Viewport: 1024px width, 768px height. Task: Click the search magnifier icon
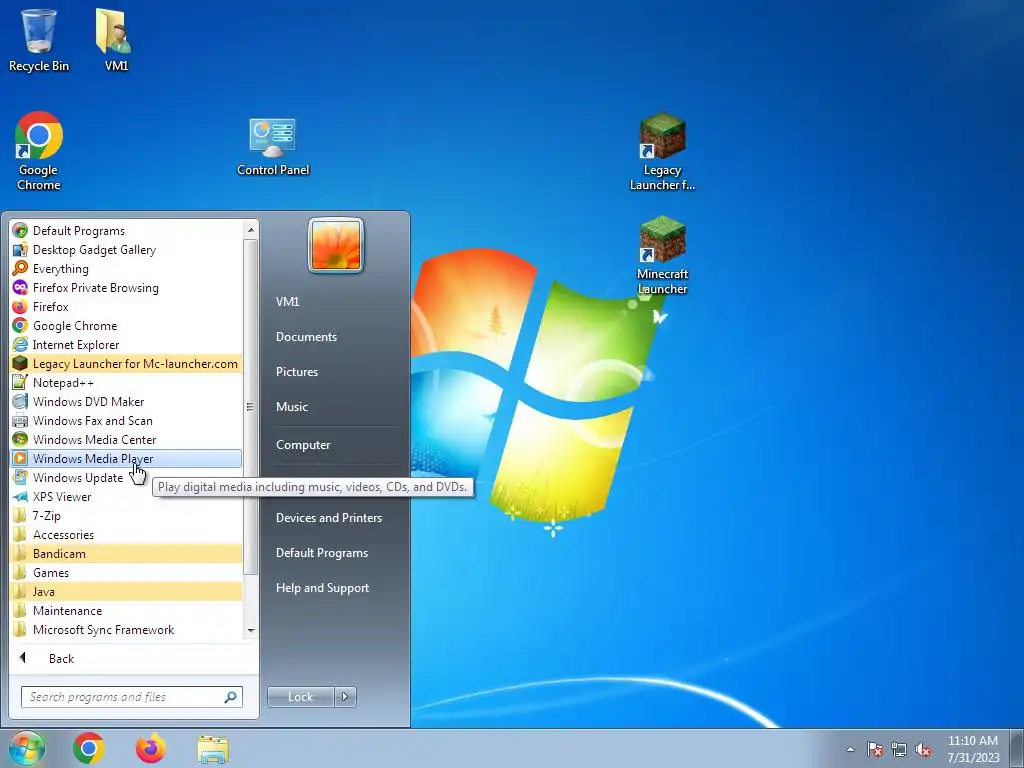[230, 697]
